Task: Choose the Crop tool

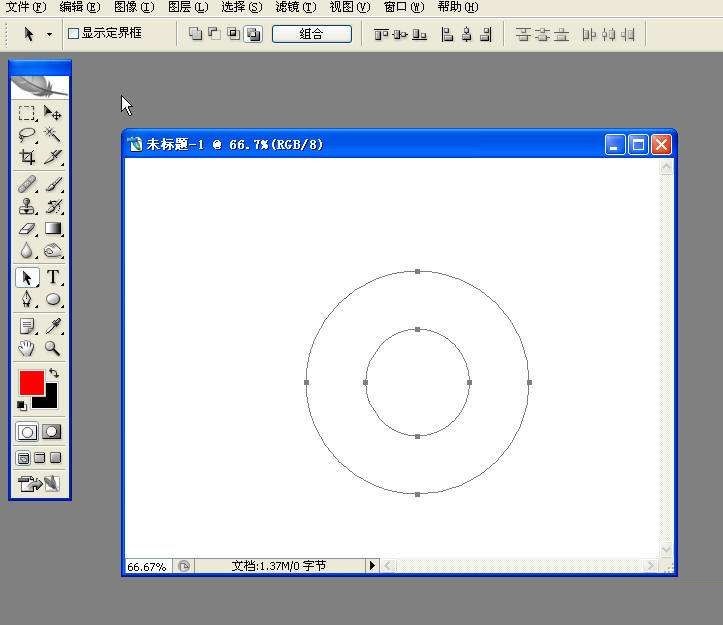Action: coord(27,157)
